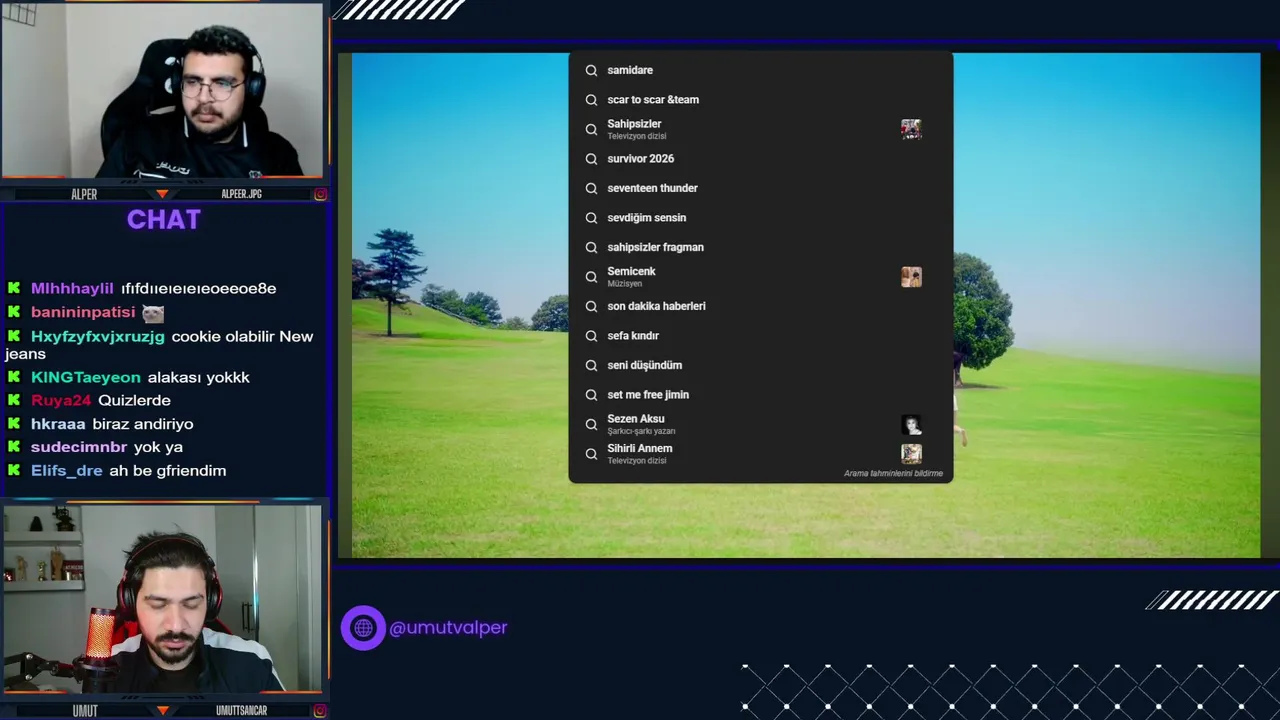
Task: Click the cat emoji in banininpatisi's message
Action: 153,313
